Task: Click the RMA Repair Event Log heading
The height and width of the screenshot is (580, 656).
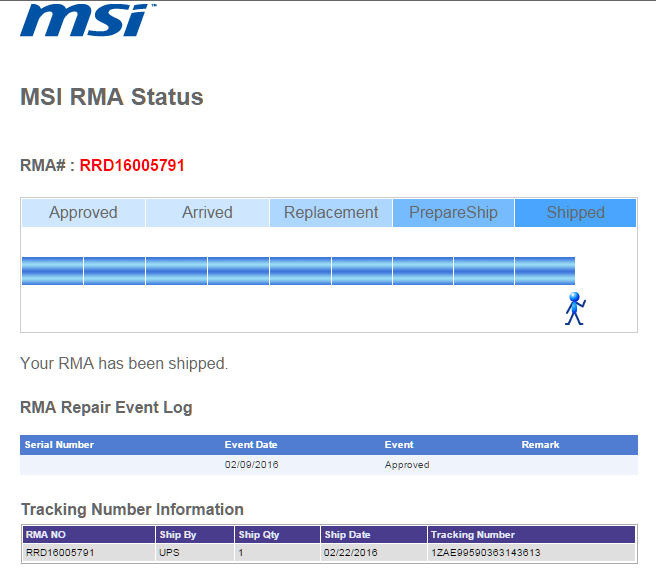Action: (106, 407)
